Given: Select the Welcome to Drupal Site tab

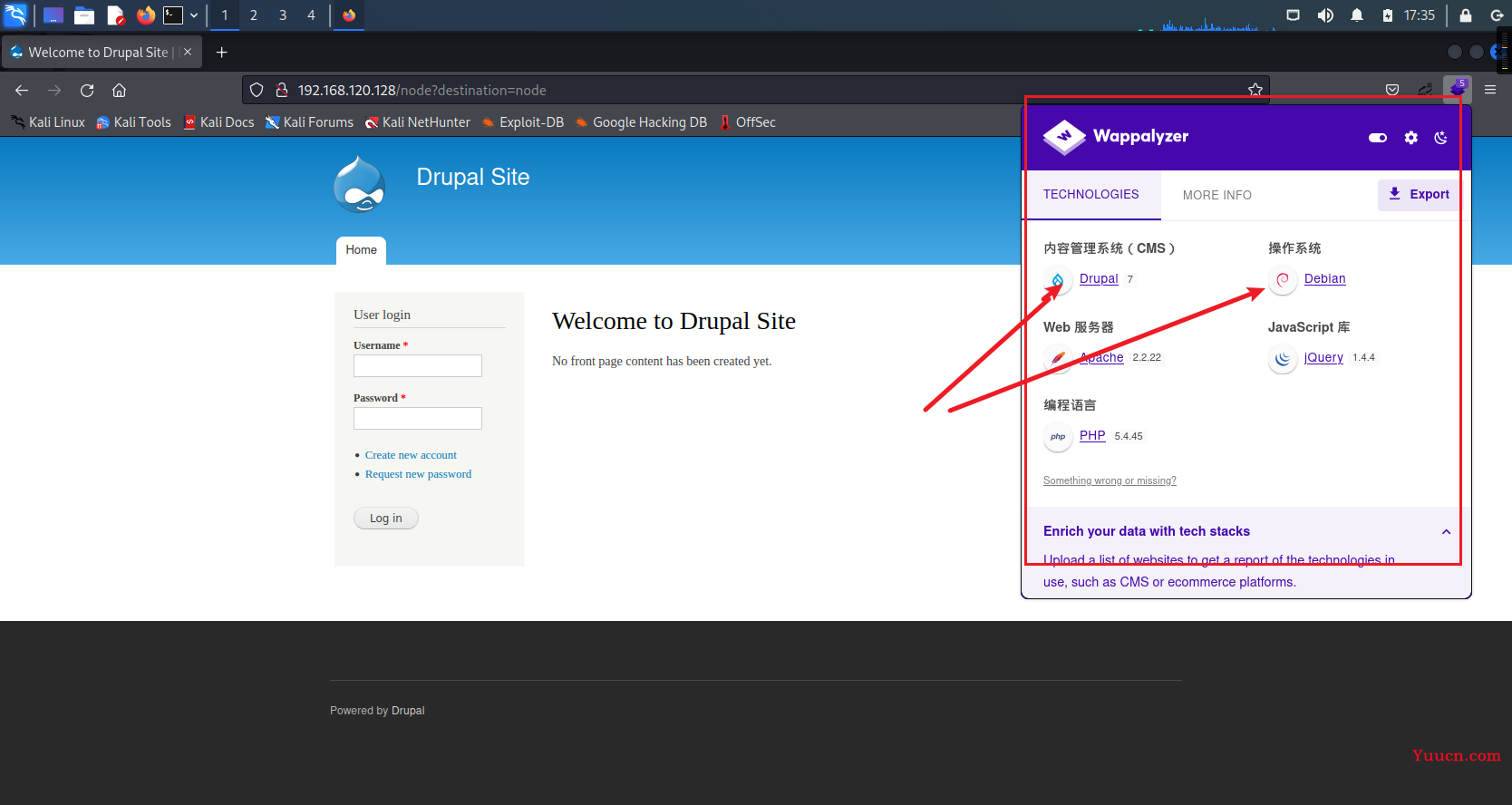Looking at the screenshot, I should pos(102,53).
